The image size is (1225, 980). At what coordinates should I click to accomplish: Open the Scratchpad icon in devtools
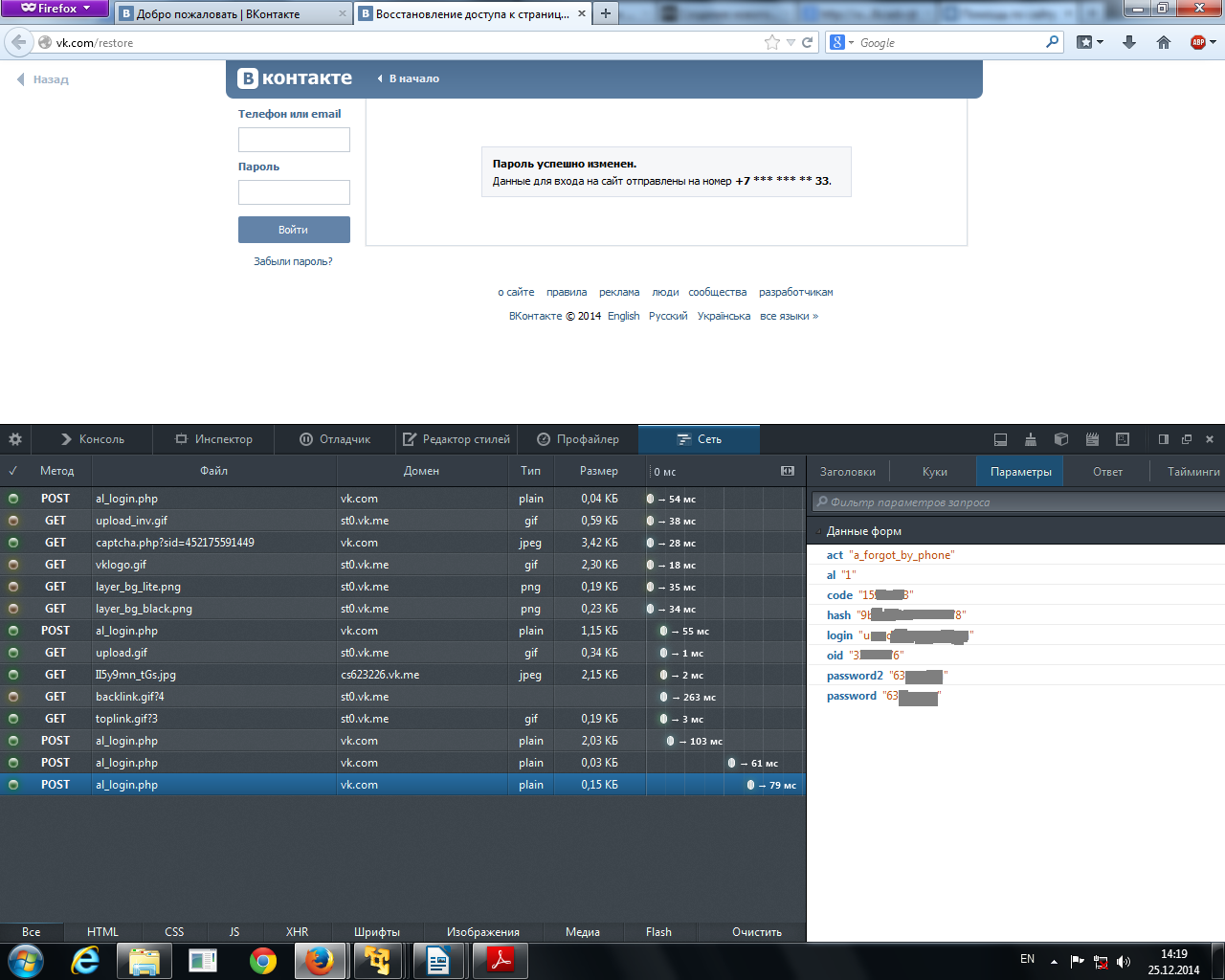pyautogui.click(x=1092, y=439)
